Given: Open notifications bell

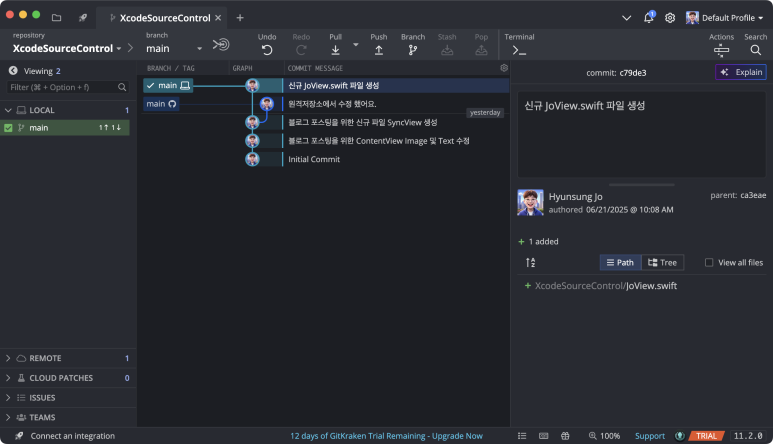Looking at the screenshot, I should click(x=649, y=17).
